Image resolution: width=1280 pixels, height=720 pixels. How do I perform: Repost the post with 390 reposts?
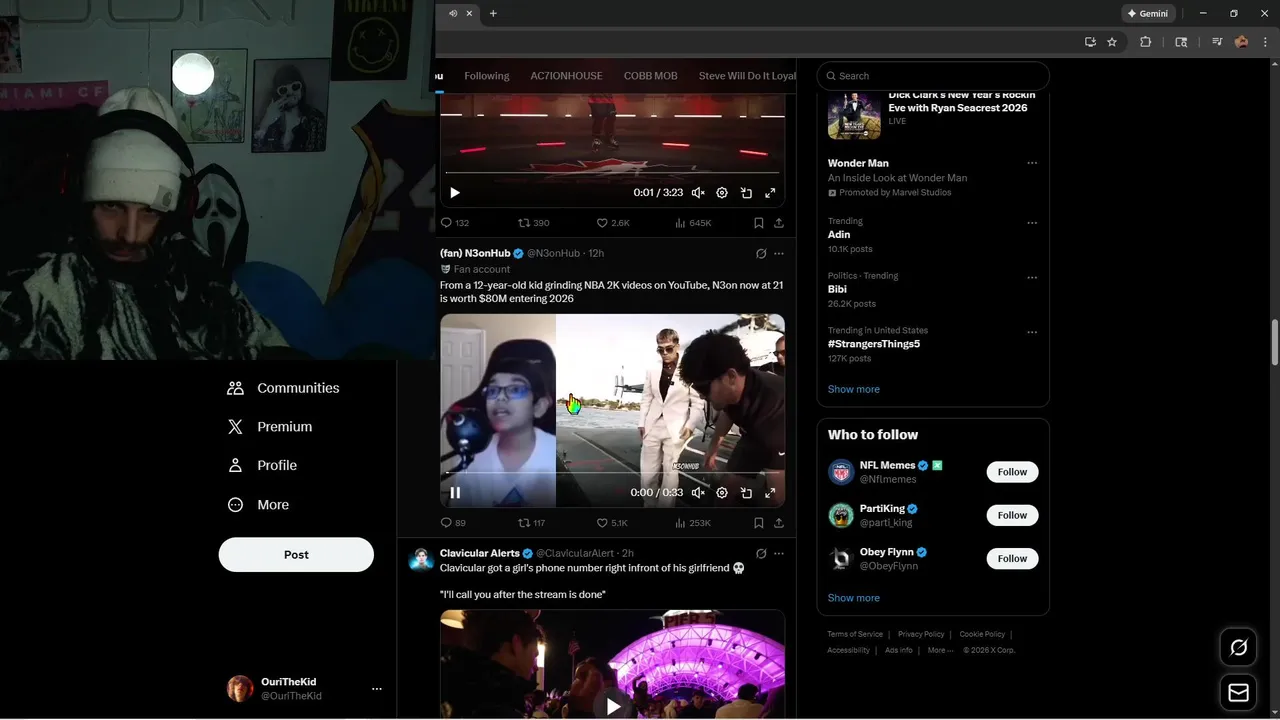coord(533,223)
